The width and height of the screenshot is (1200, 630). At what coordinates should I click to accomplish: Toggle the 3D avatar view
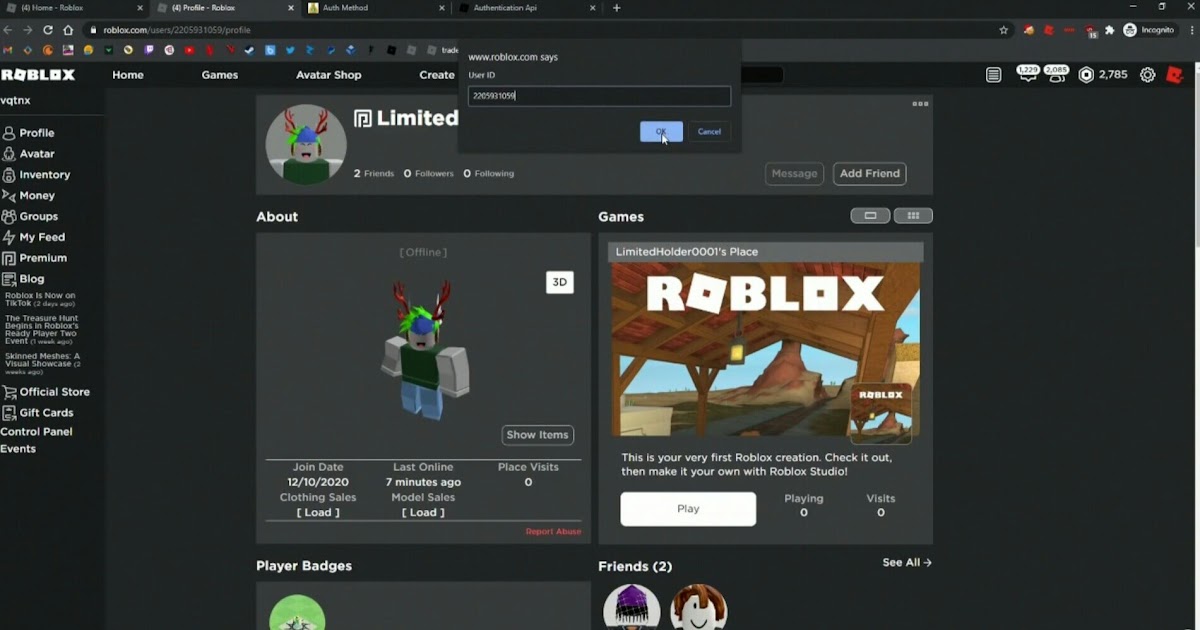point(560,282)
